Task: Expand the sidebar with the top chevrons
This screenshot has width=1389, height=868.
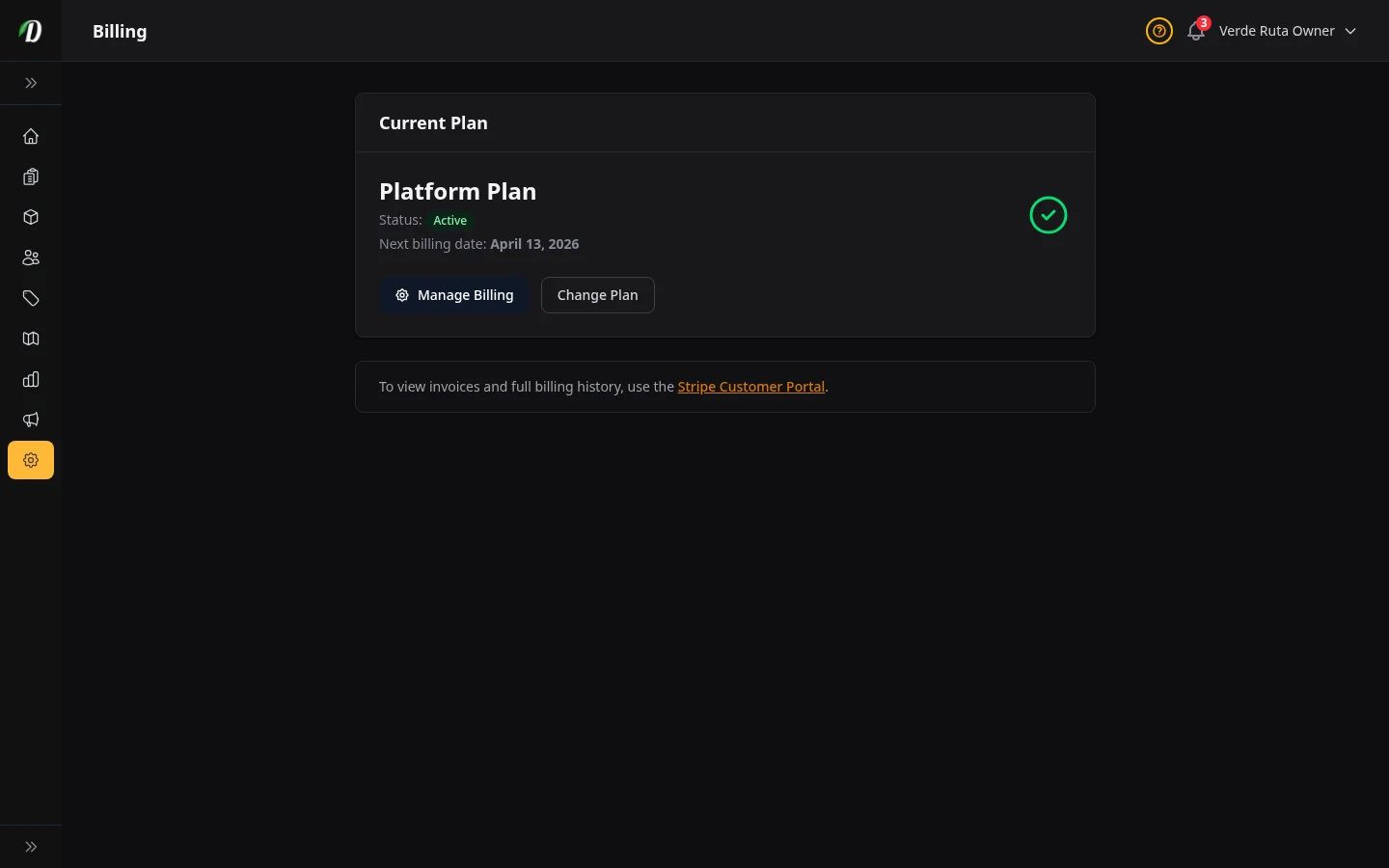Action: 31,83
